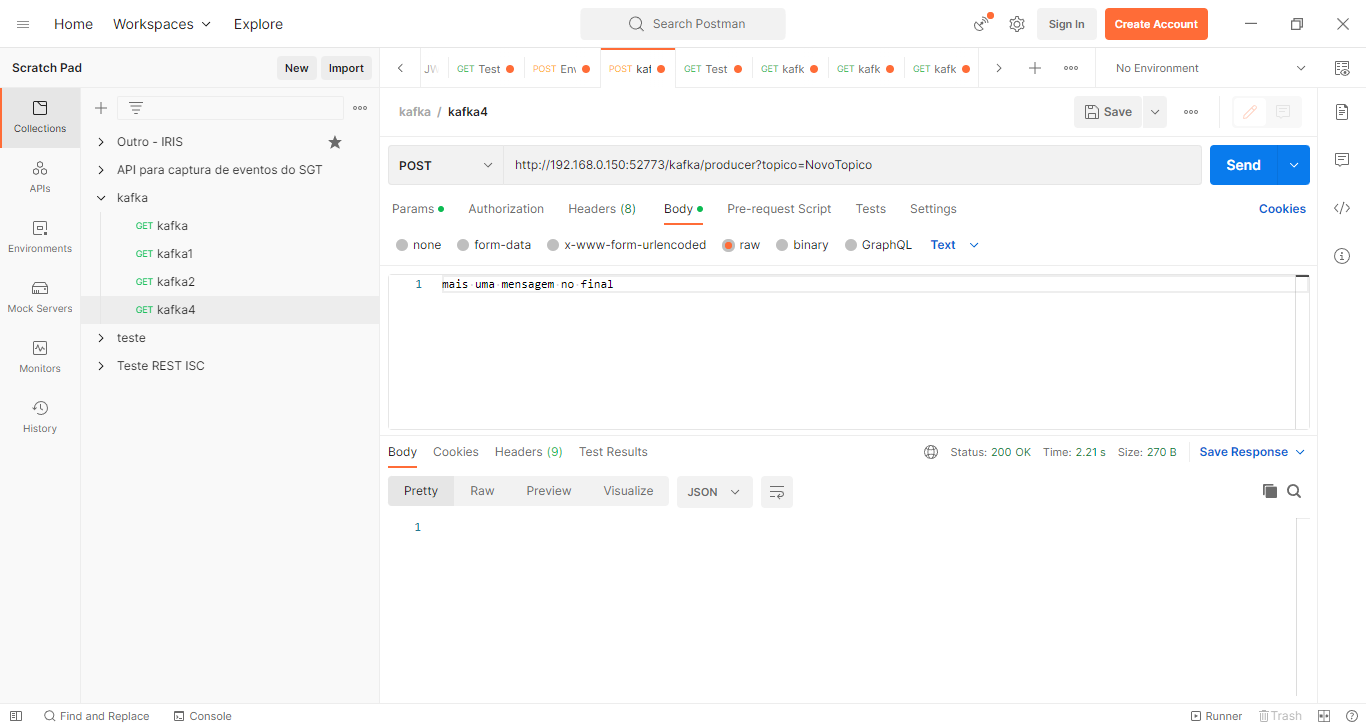
Task: Click the settings gear icon
Action: point(1017,24)
